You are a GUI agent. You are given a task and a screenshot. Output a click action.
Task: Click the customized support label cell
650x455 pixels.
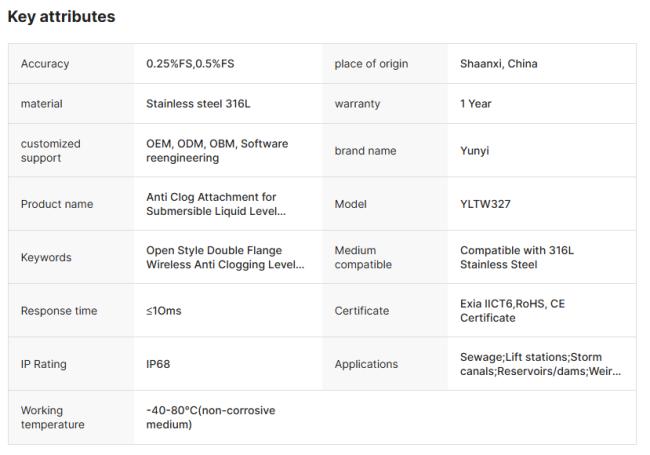pyautogui.click(x=51, y=151)
